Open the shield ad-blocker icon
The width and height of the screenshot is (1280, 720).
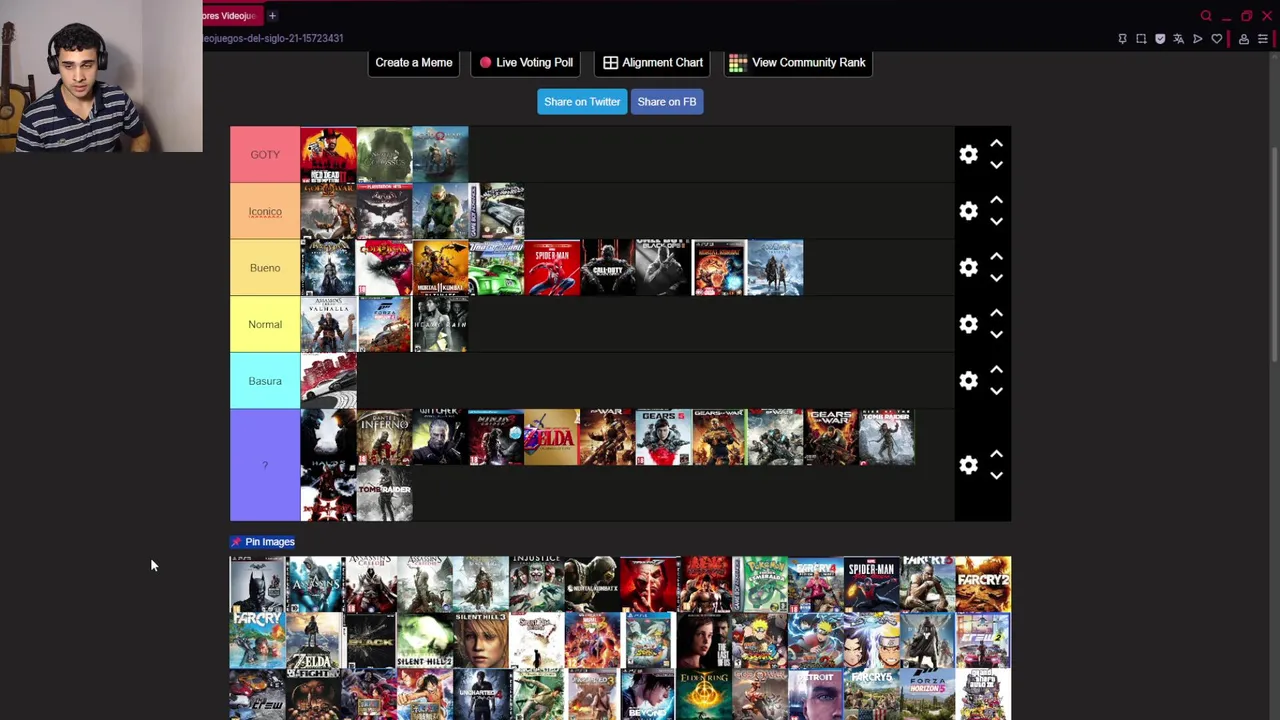[1160, 39]
